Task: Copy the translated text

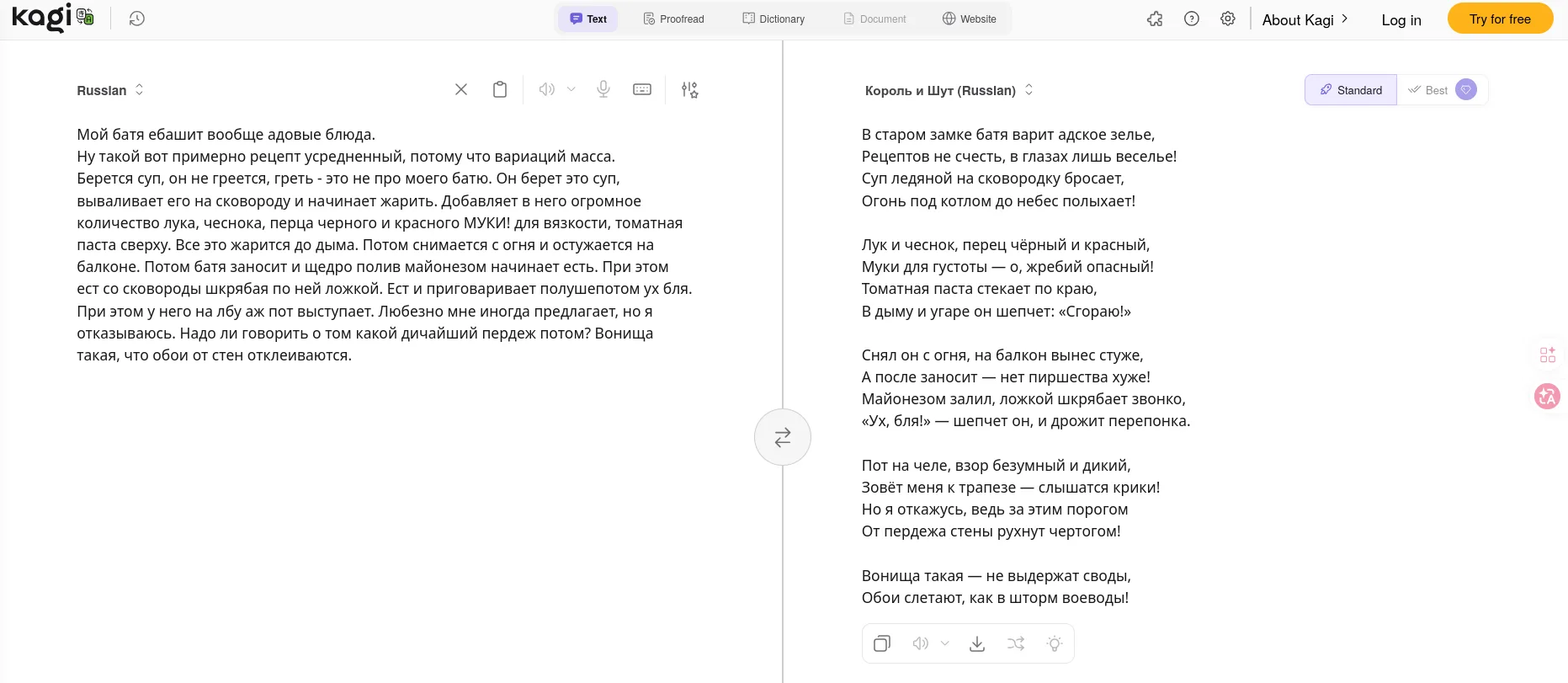Action: coord(882,643)
